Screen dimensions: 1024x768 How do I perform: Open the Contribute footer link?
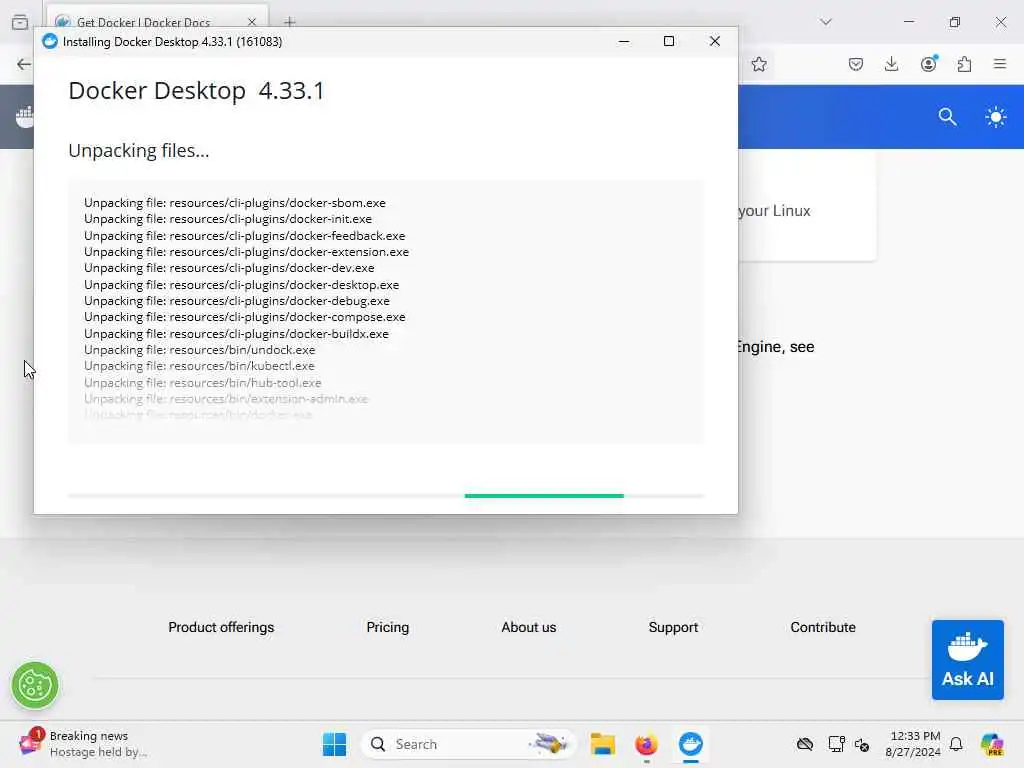[x=822, y=627]
